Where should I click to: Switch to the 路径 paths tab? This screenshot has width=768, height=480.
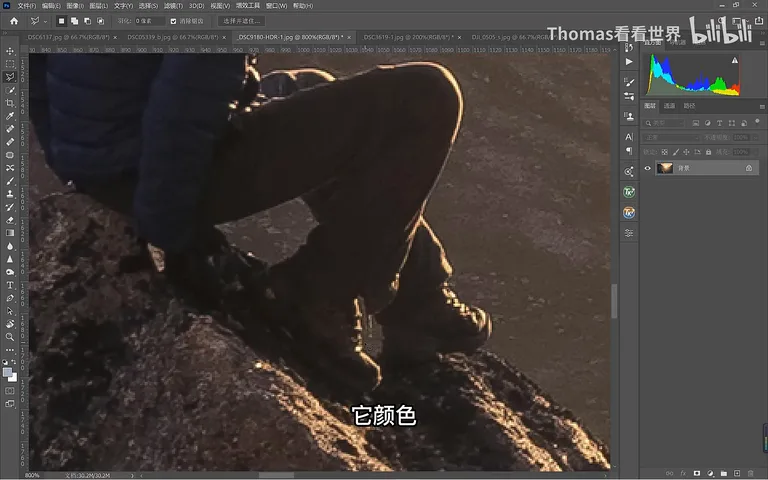pos(689,106)
